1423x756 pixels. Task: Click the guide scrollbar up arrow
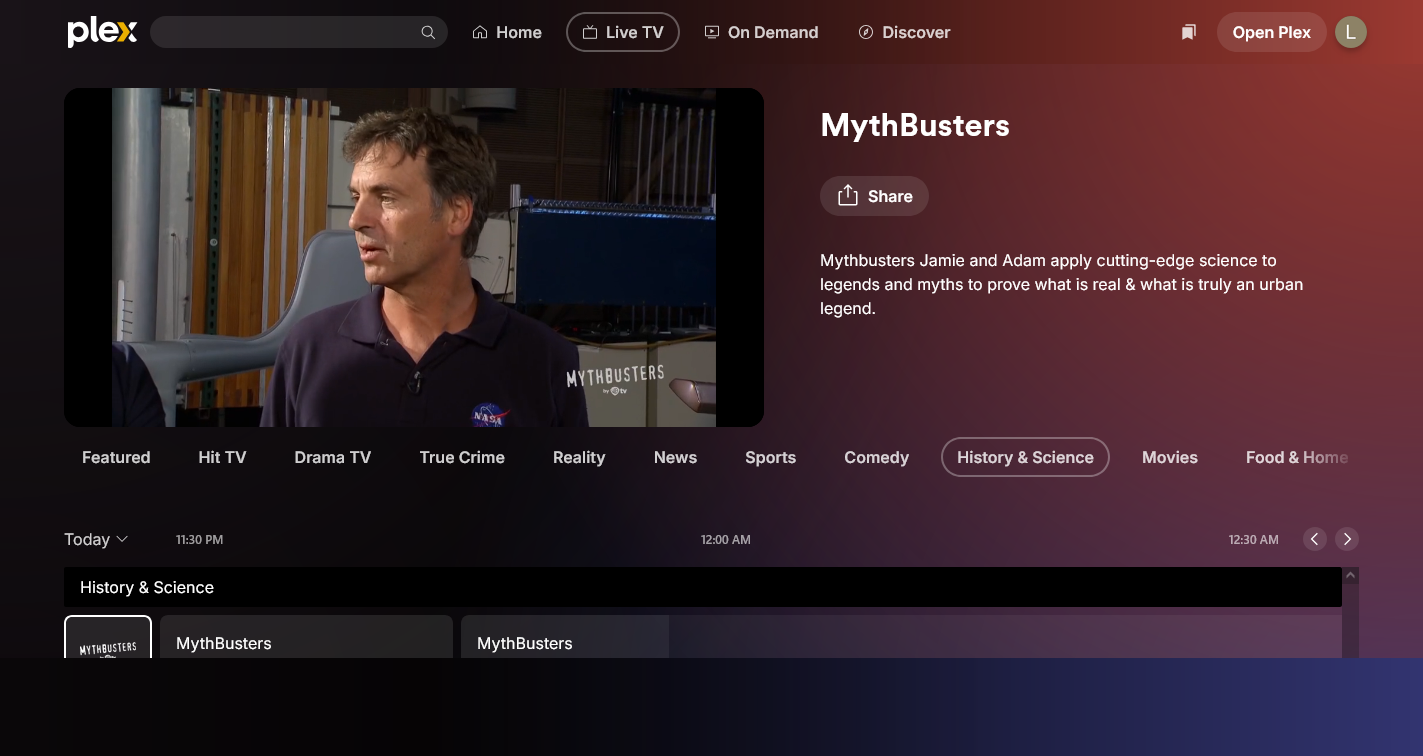point(1351,576)
